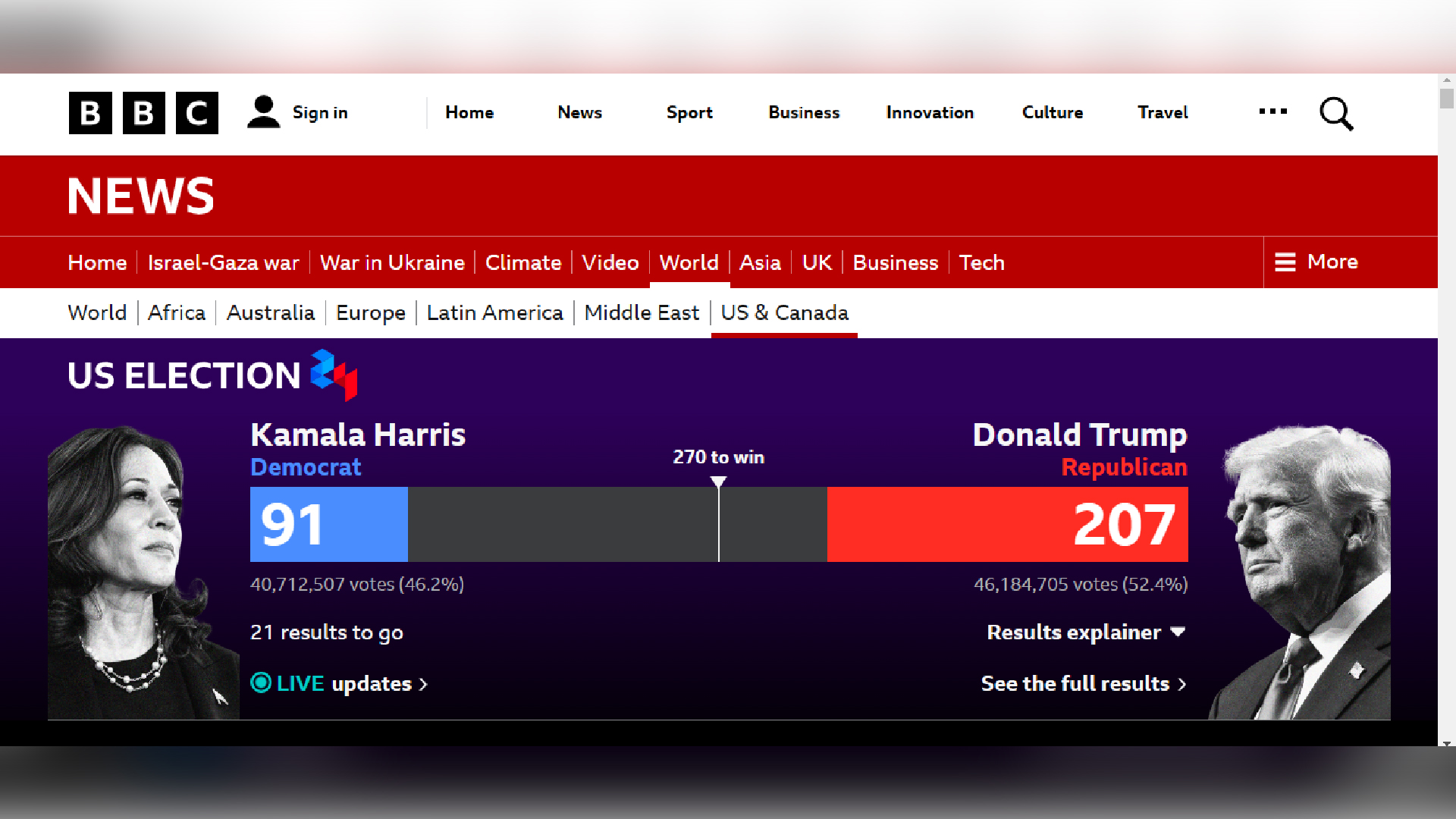
Task: Click the Sign in link
Action: (x=320, y=113)
